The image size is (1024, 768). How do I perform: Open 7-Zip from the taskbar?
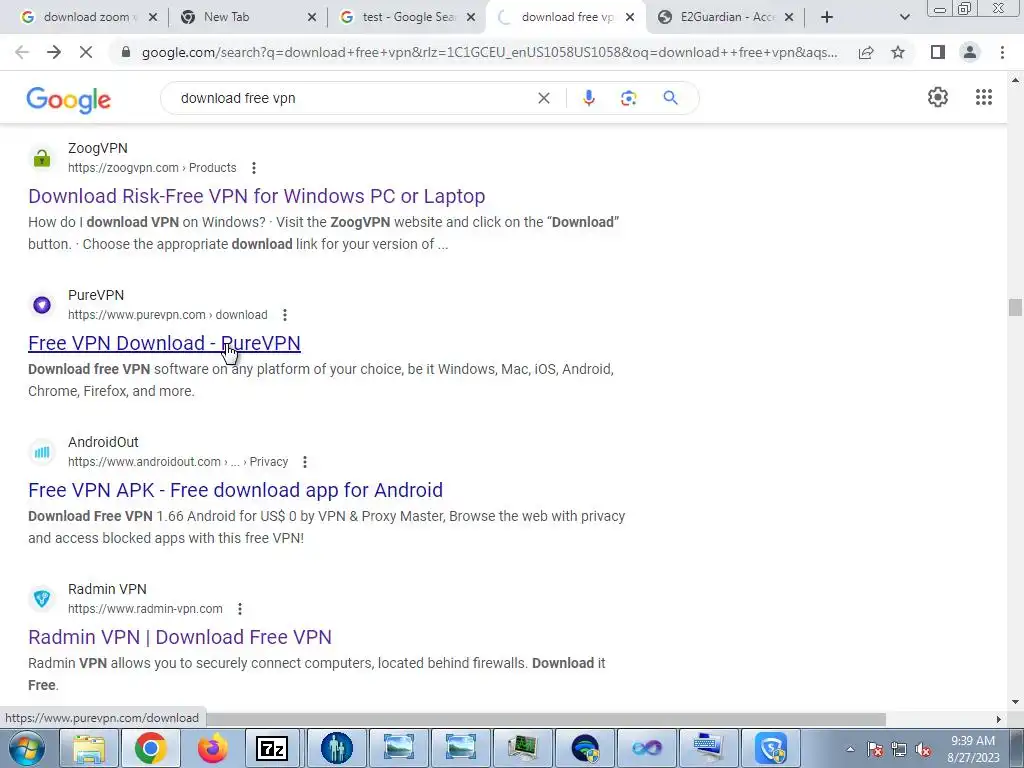pyautogui.click(x=274, y=748)
